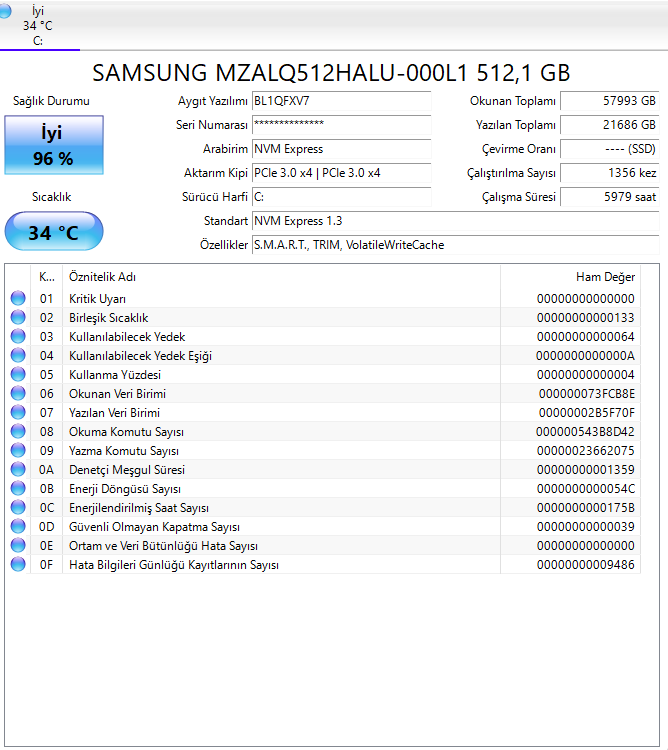Screen dimensions: 668x750
Task: Click the İyi 96 % health status button
Action: 54,145
